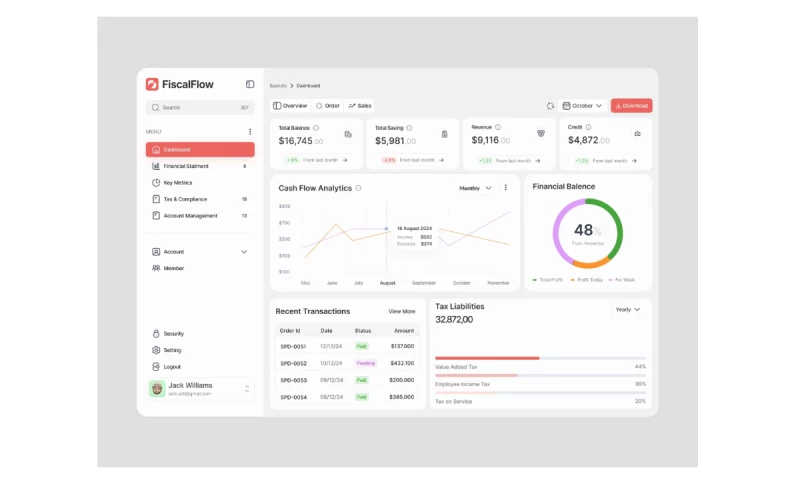
Task: Click the Search input field
Action: pyautogui.click(x=200, y=108)
